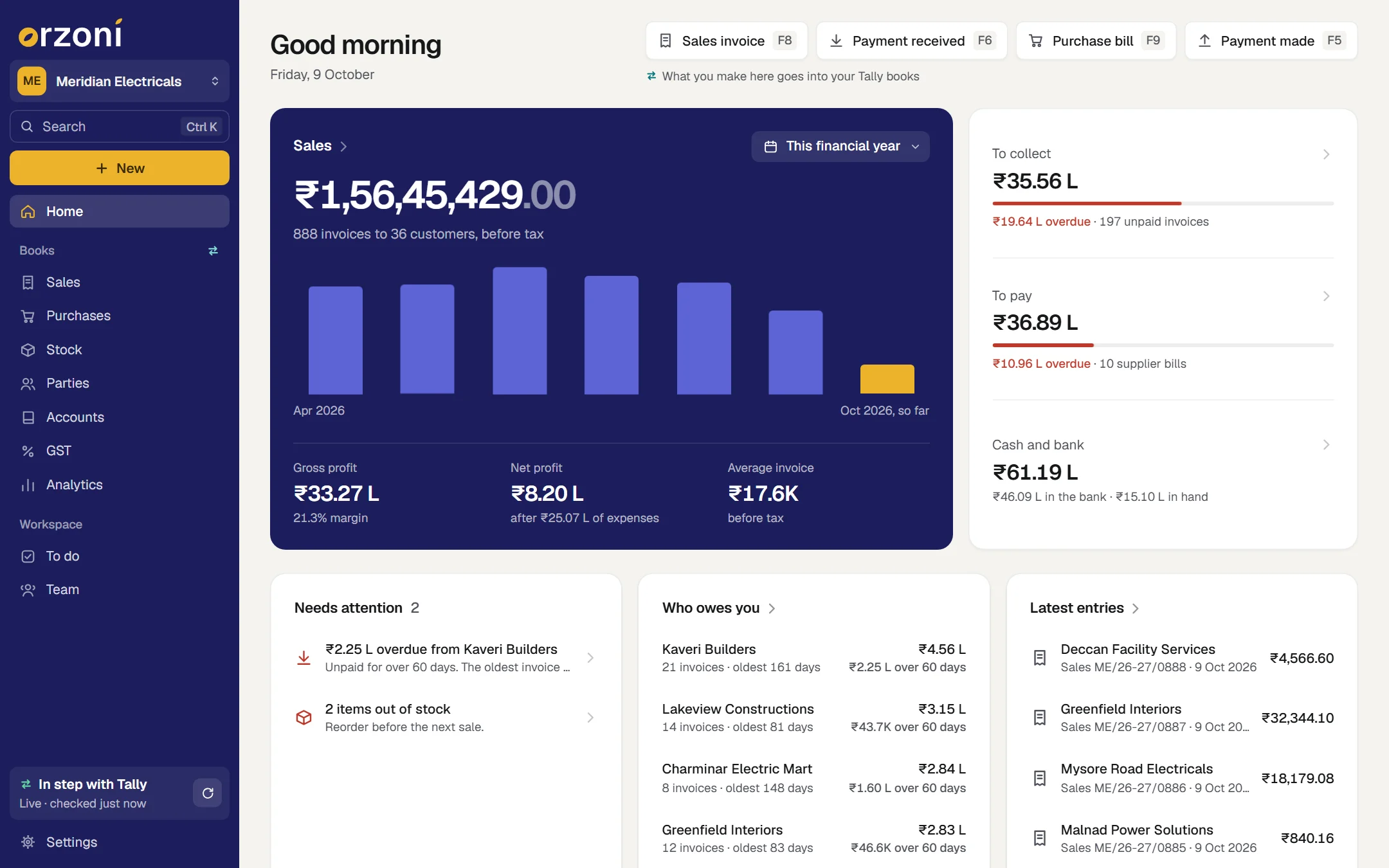Click the ME company avatar badge

pyautogui.click(x=32, y=81)
